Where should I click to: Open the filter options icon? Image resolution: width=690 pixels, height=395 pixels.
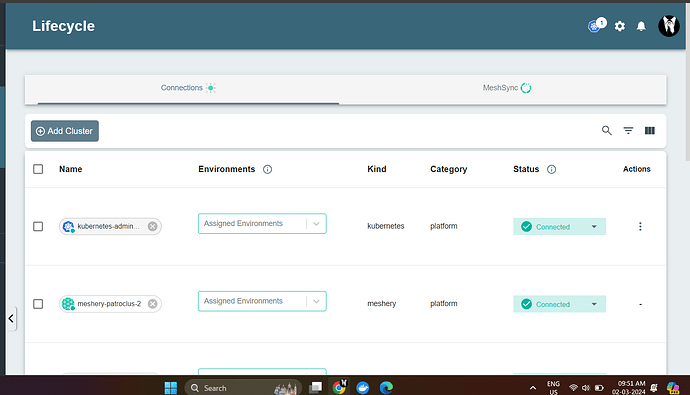[x=628, y=131]
